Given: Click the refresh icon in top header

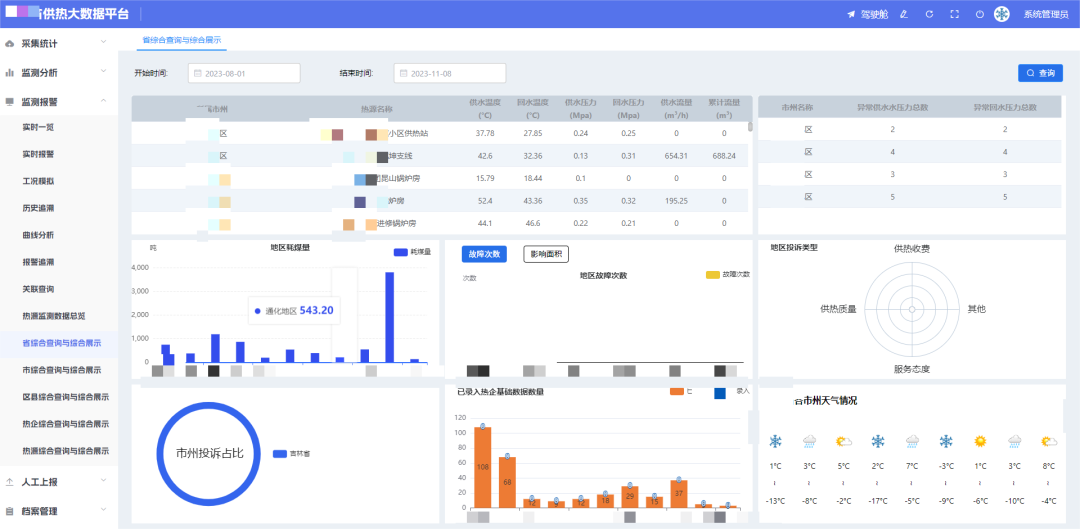Looking at the screenshot, I should (x=929, y=14).
